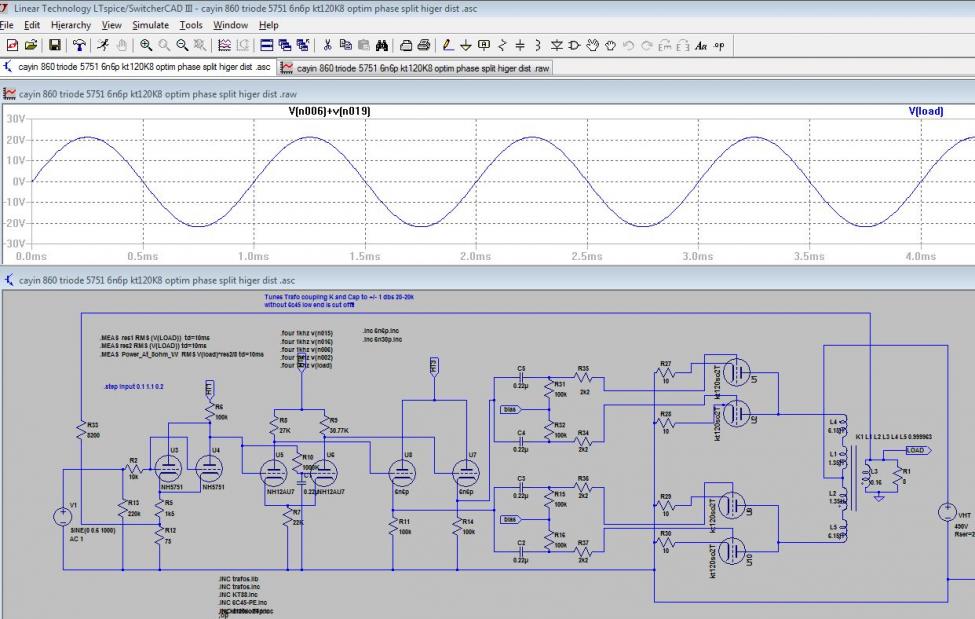
Task: Save the schematic with the floppy icon
Action: pyautogui.click(x=55, y=45)
